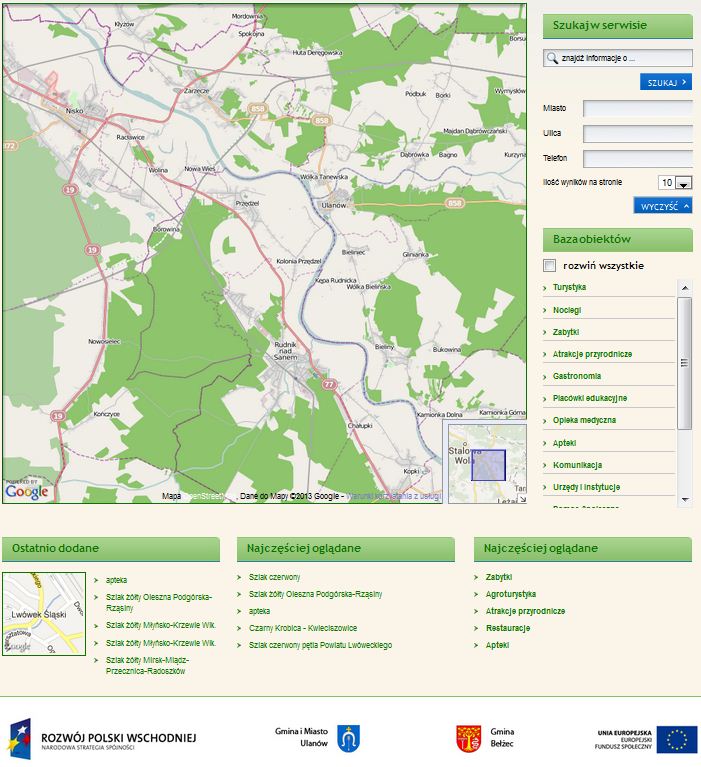Click the Telefon input field
The height and width of the screenshot is (767, 701).
click(x=638, y=158)
